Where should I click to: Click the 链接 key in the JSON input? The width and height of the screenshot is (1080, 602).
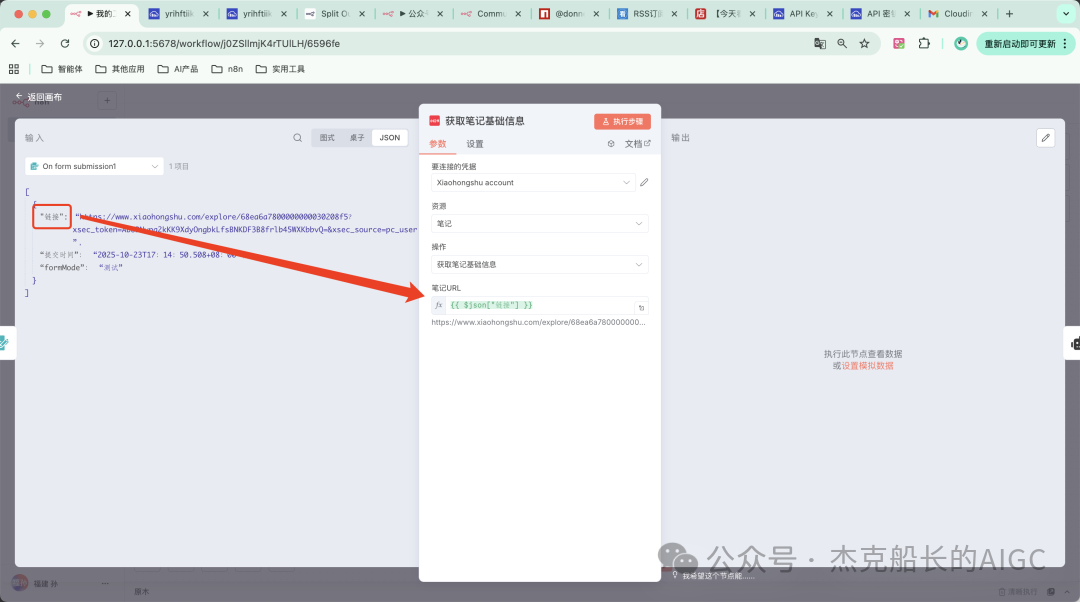pos(52,217)
